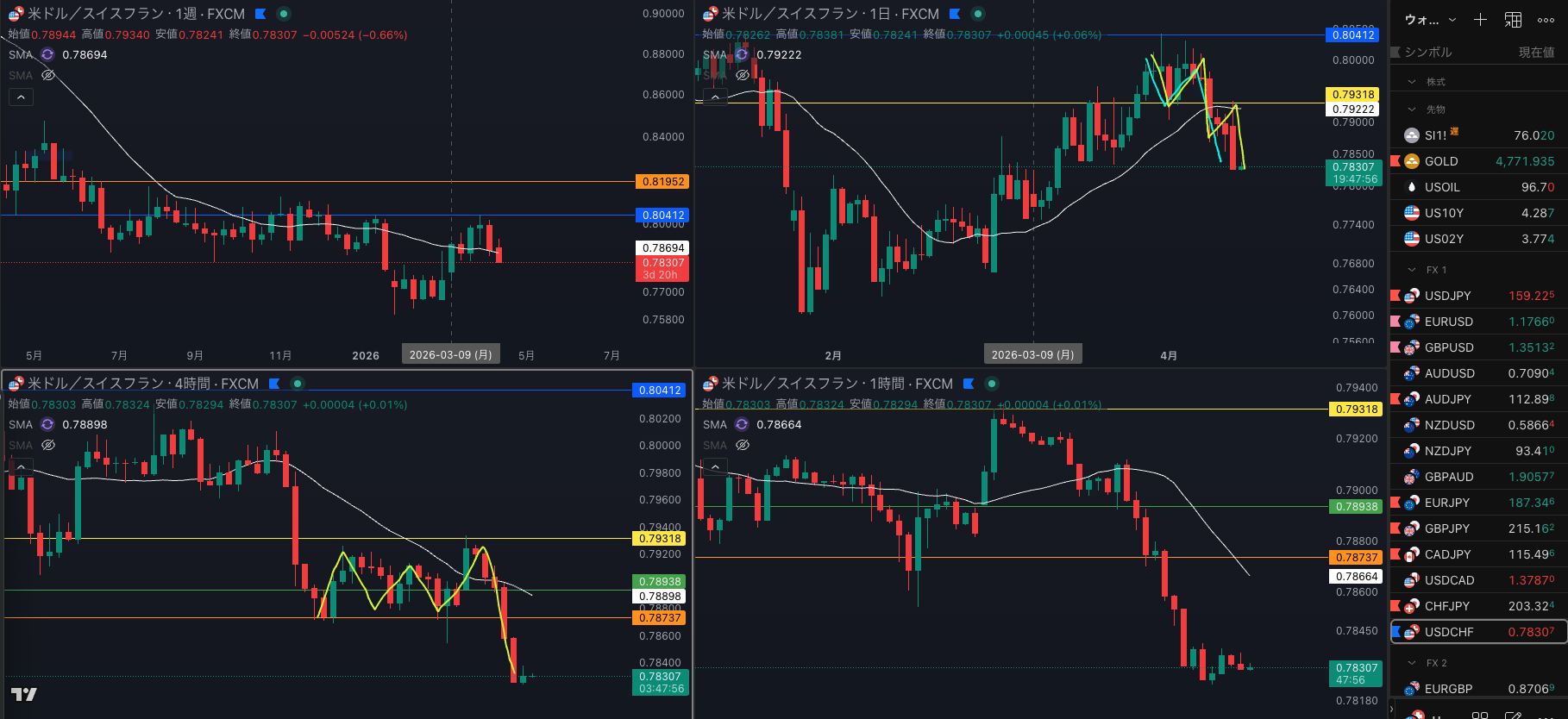Click the purple SMA refresh icon on 4-hour chart
1568x719 pixels.
coord(47,424)
